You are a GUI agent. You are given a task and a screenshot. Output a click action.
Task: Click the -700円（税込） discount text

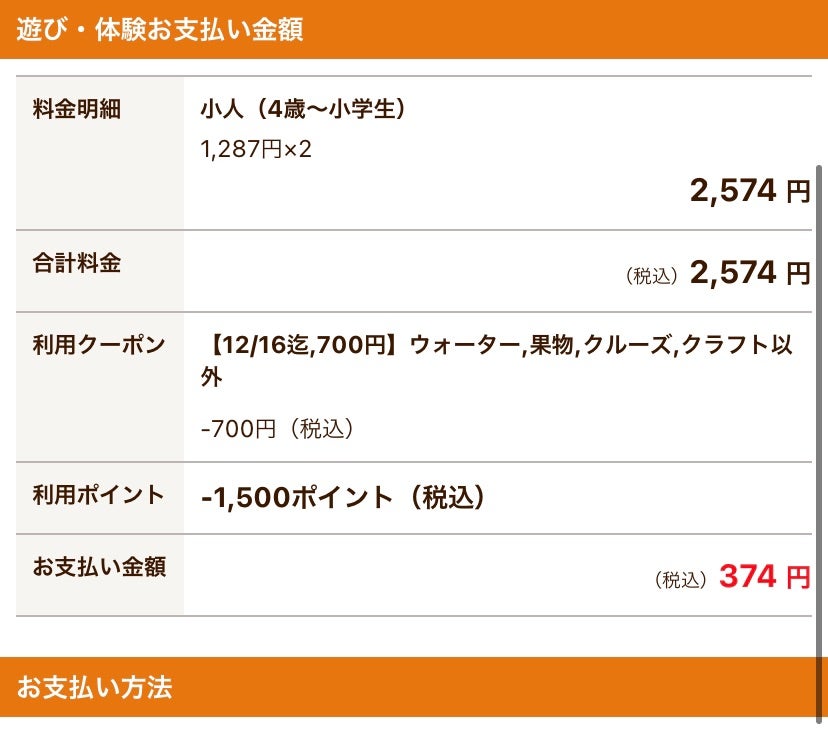pyautogui.click(x=277, y=428)
